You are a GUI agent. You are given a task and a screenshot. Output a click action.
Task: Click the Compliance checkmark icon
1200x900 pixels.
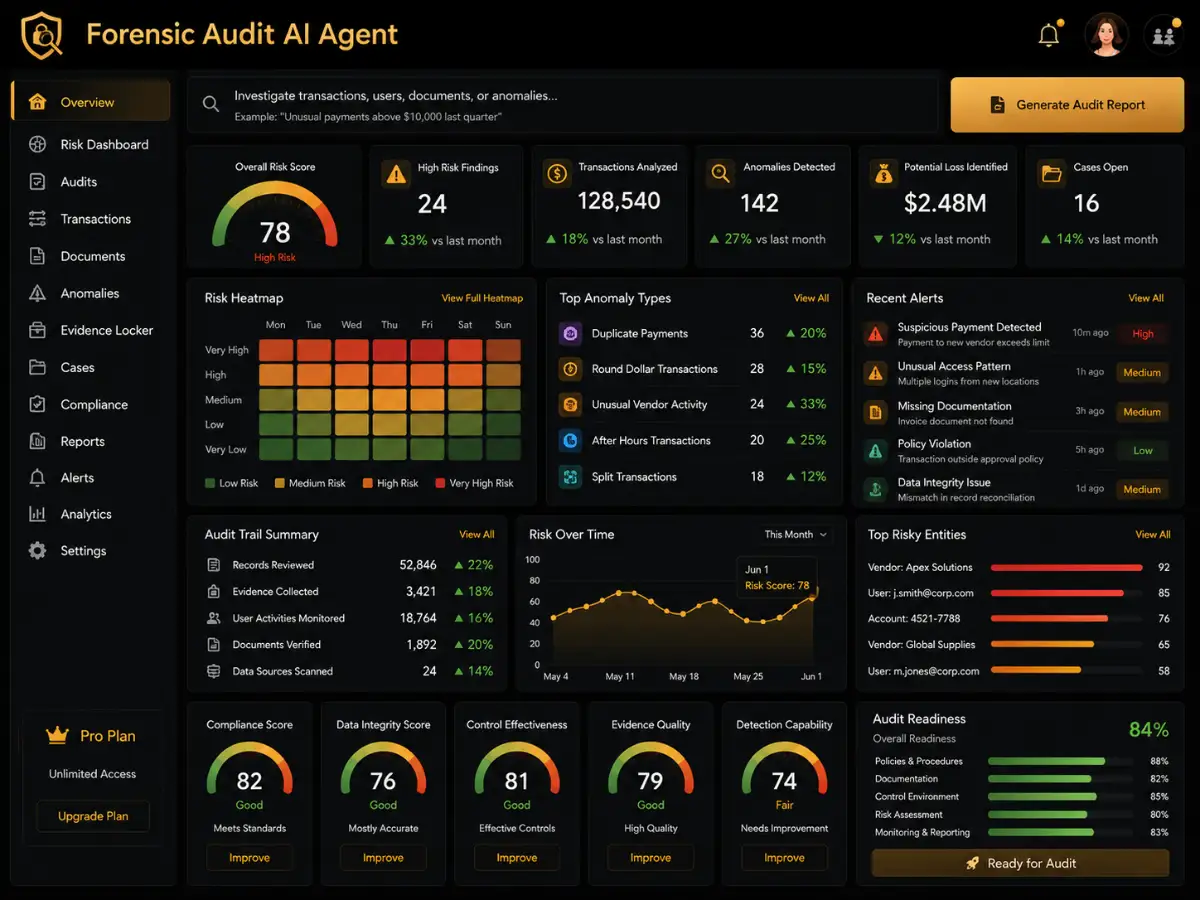pyautogui.click(x=37, y=404)
